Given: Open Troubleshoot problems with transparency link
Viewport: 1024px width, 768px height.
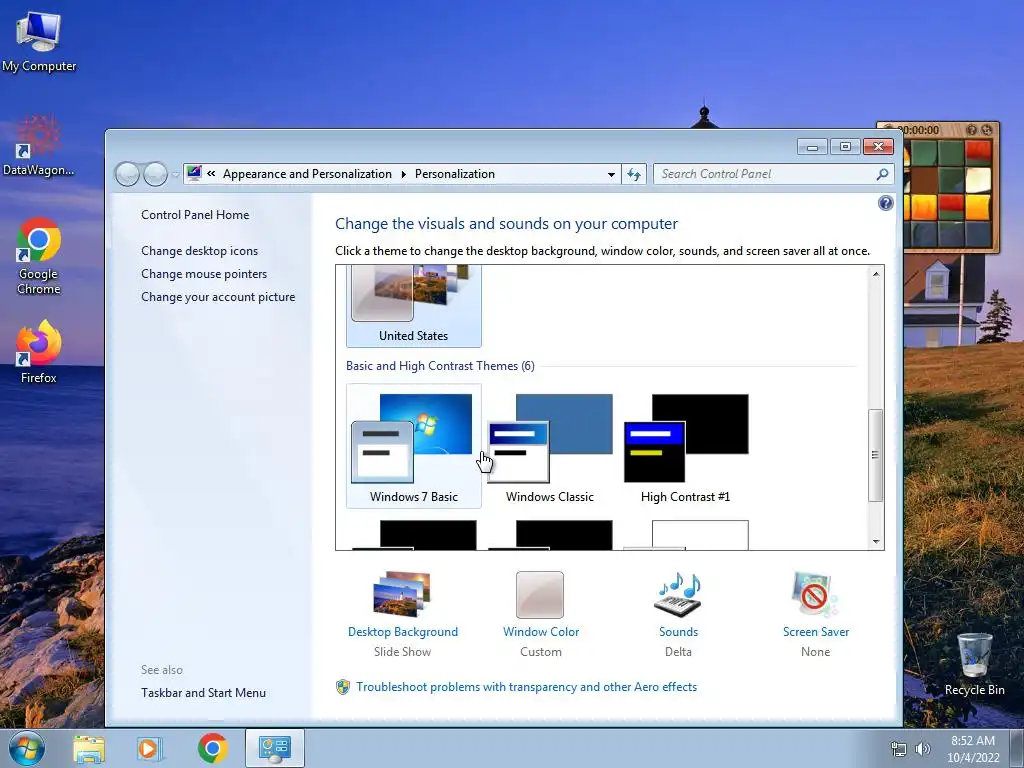Looking at the screenshot, I should [x=526, y=687].
